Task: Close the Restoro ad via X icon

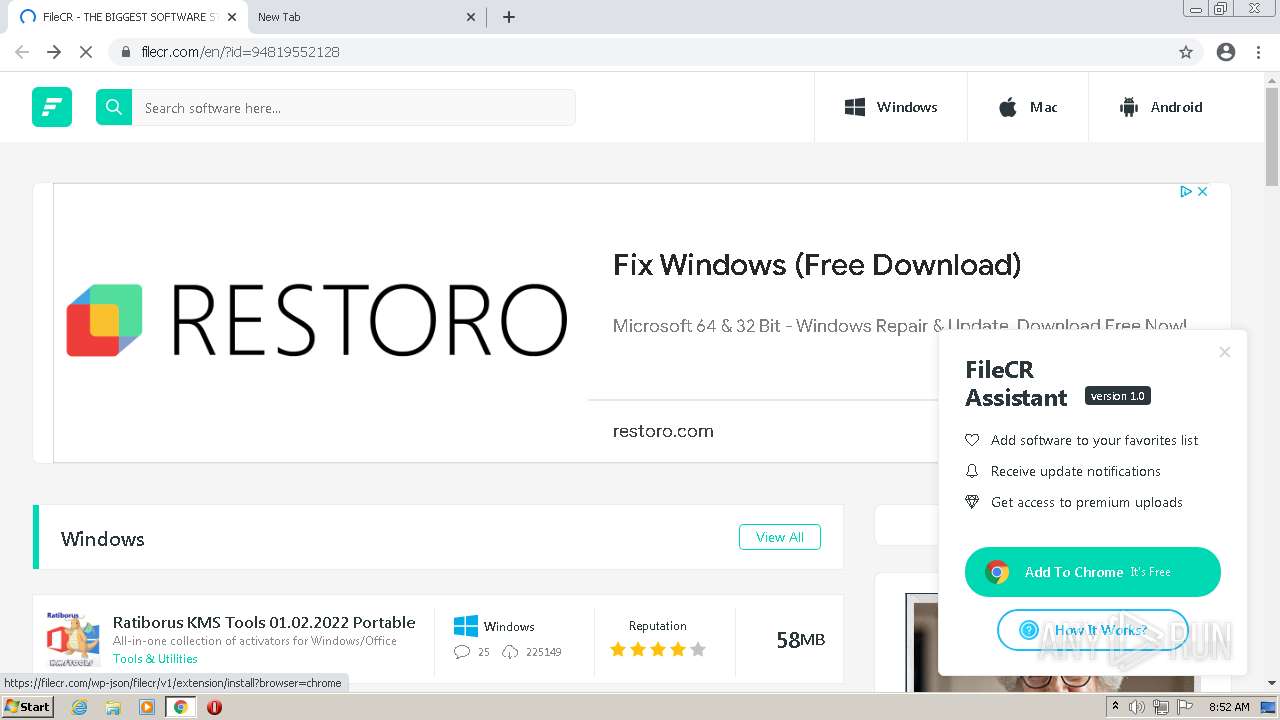Action: [x=1203, y=191]
